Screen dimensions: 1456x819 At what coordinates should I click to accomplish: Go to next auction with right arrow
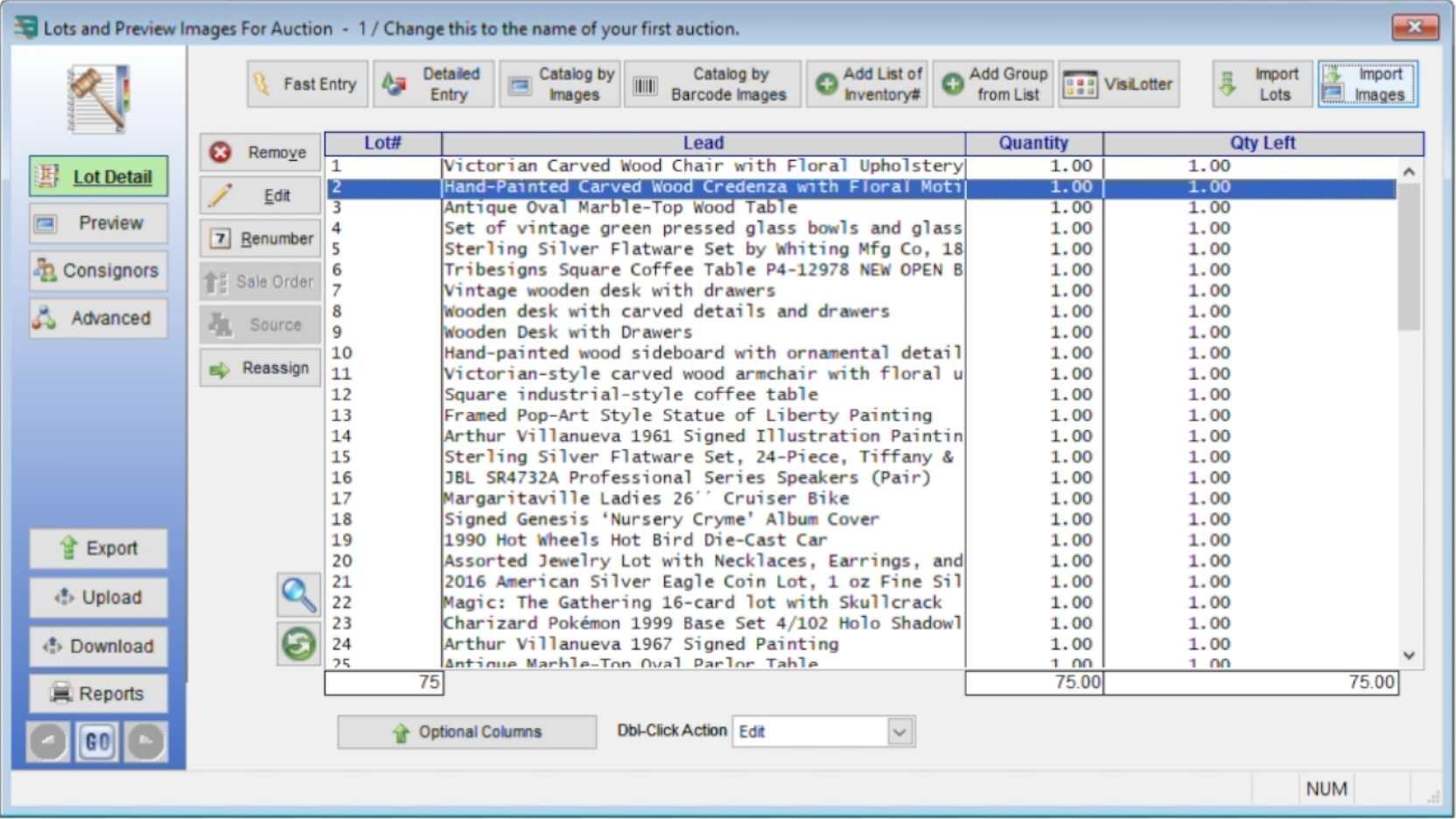145,742
